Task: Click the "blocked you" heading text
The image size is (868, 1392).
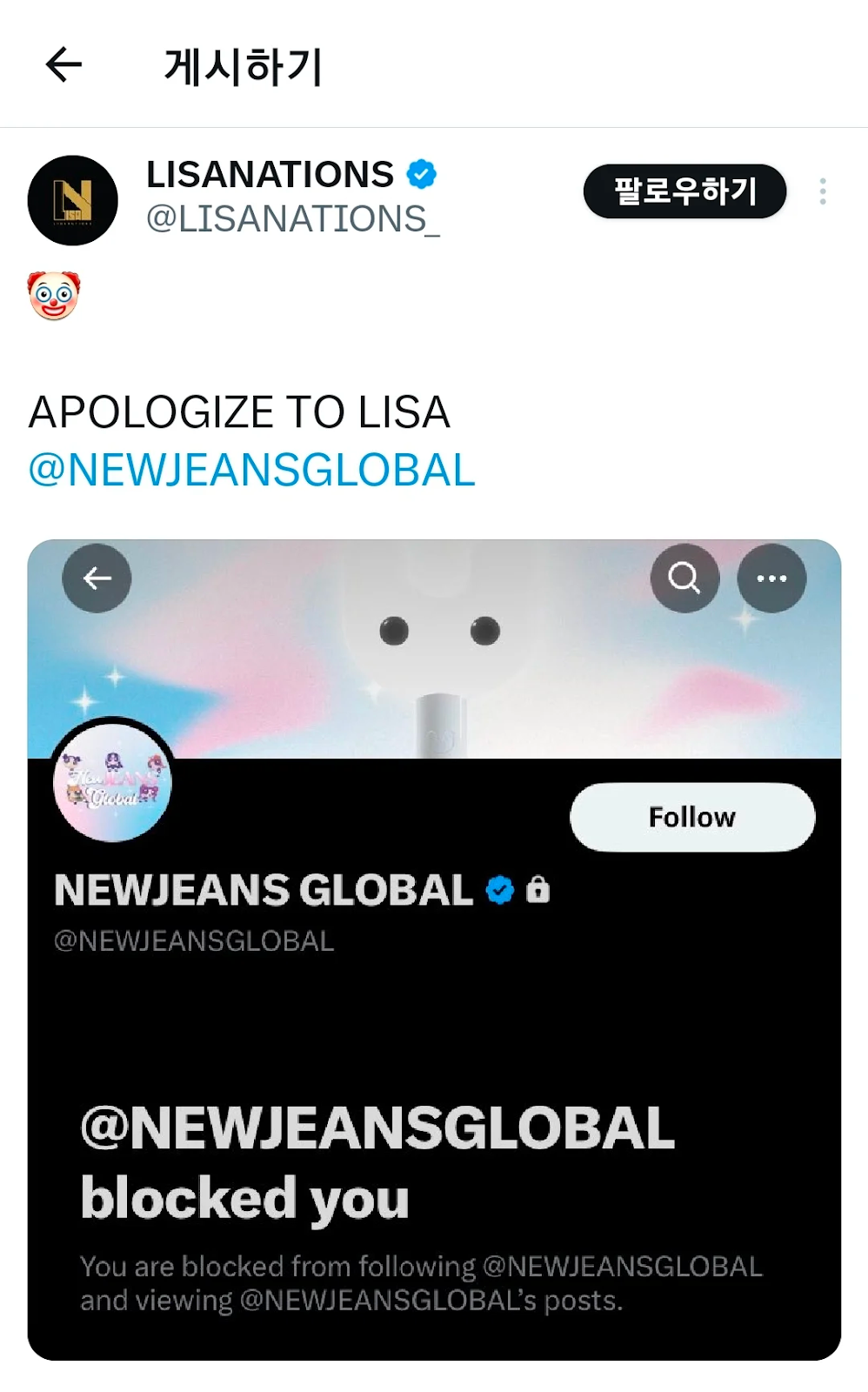Action: click(x=245, y=1199)
